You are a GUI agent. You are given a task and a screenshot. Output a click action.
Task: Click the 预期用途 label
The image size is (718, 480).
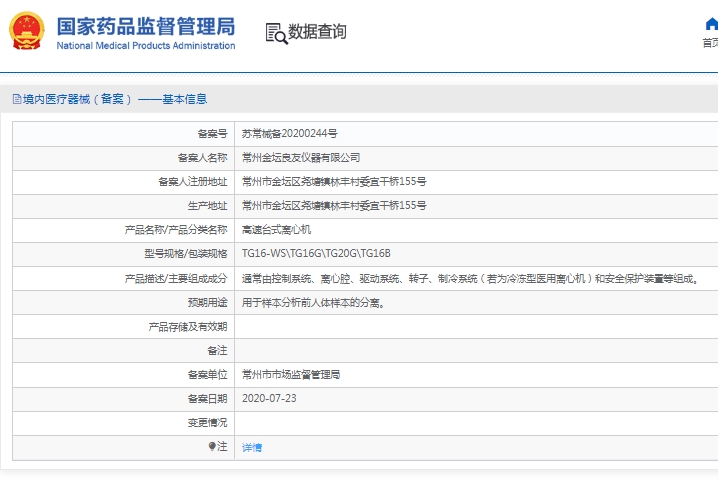207,303
